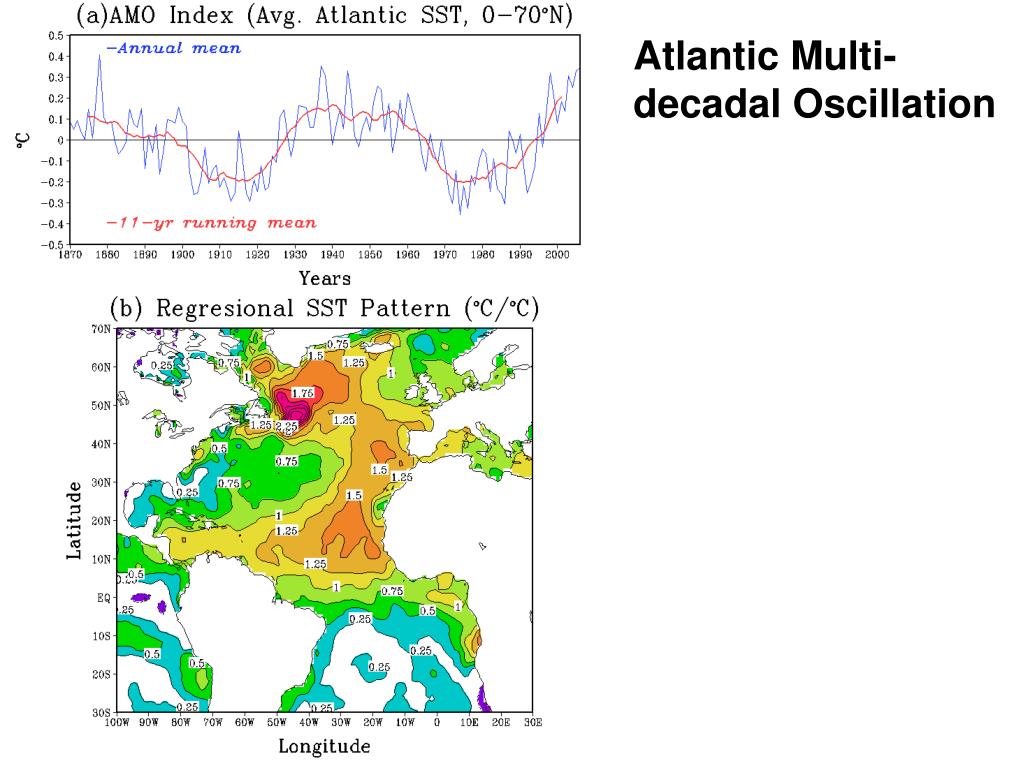Click the 'Longitude' axis label
The width and height of the screenshot is (1024, 768).
click(x=325, y=746)
